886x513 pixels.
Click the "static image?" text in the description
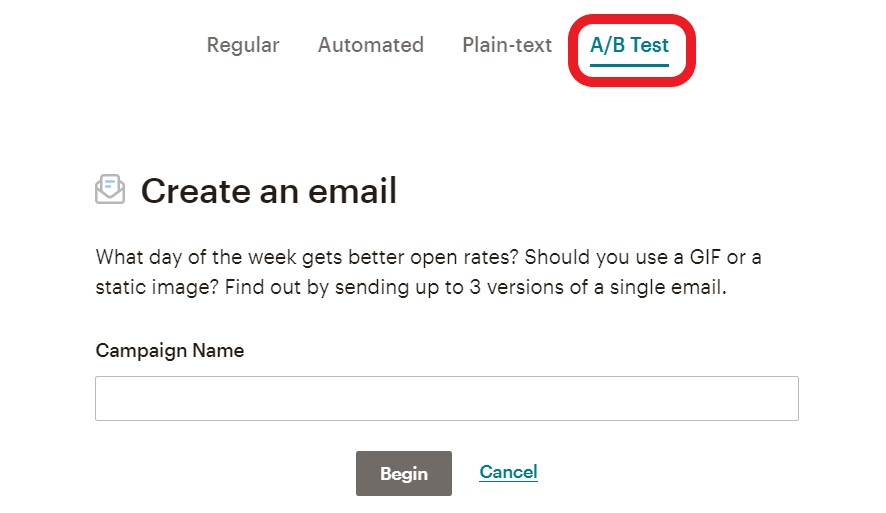click(157, 287)
